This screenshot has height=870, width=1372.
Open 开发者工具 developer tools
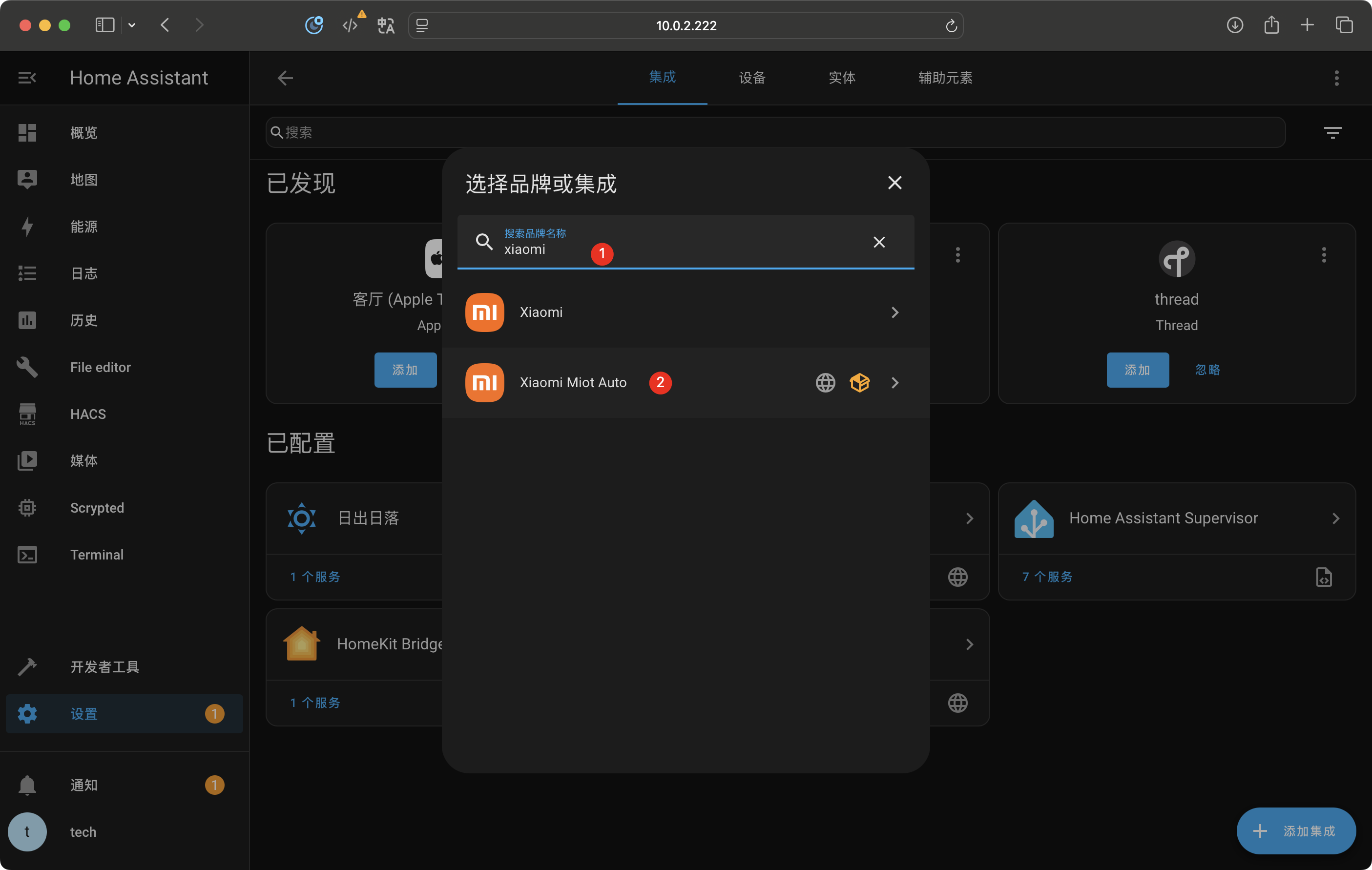pyautogui.click(x=124, y=666)
